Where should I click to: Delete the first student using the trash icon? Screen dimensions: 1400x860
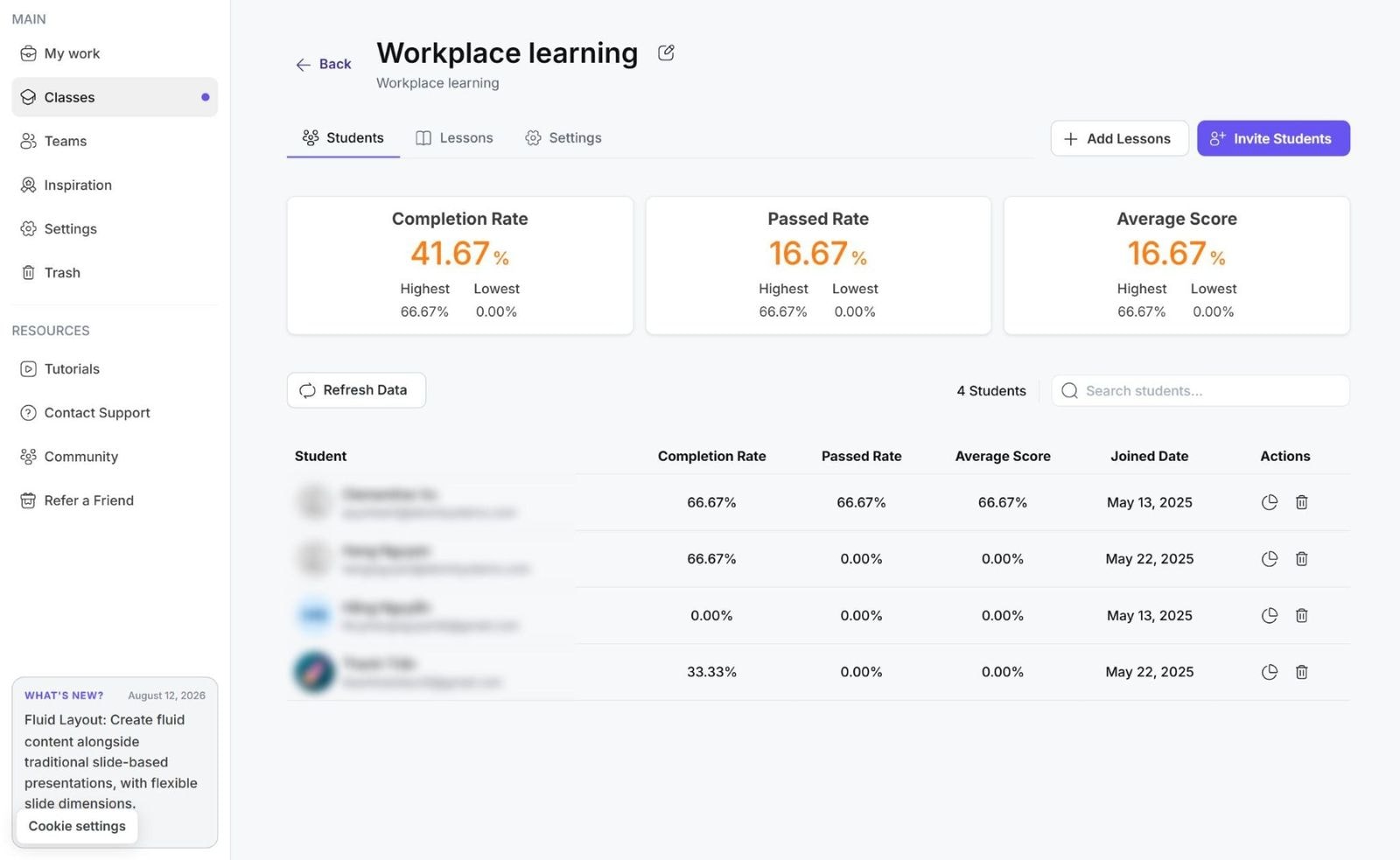[x=1302, y=502]
